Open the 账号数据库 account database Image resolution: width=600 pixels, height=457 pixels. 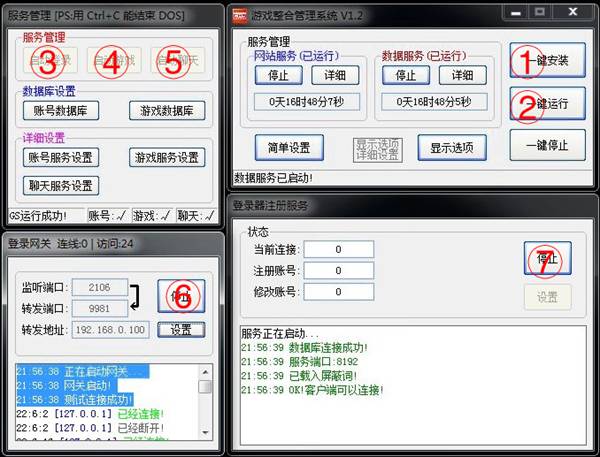click(61, 111)
